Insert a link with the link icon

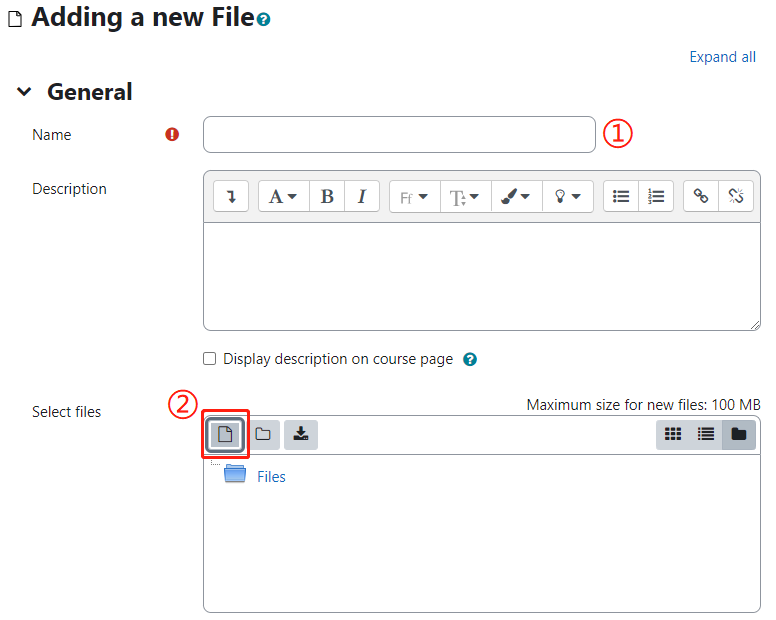[x=701, y=196]
